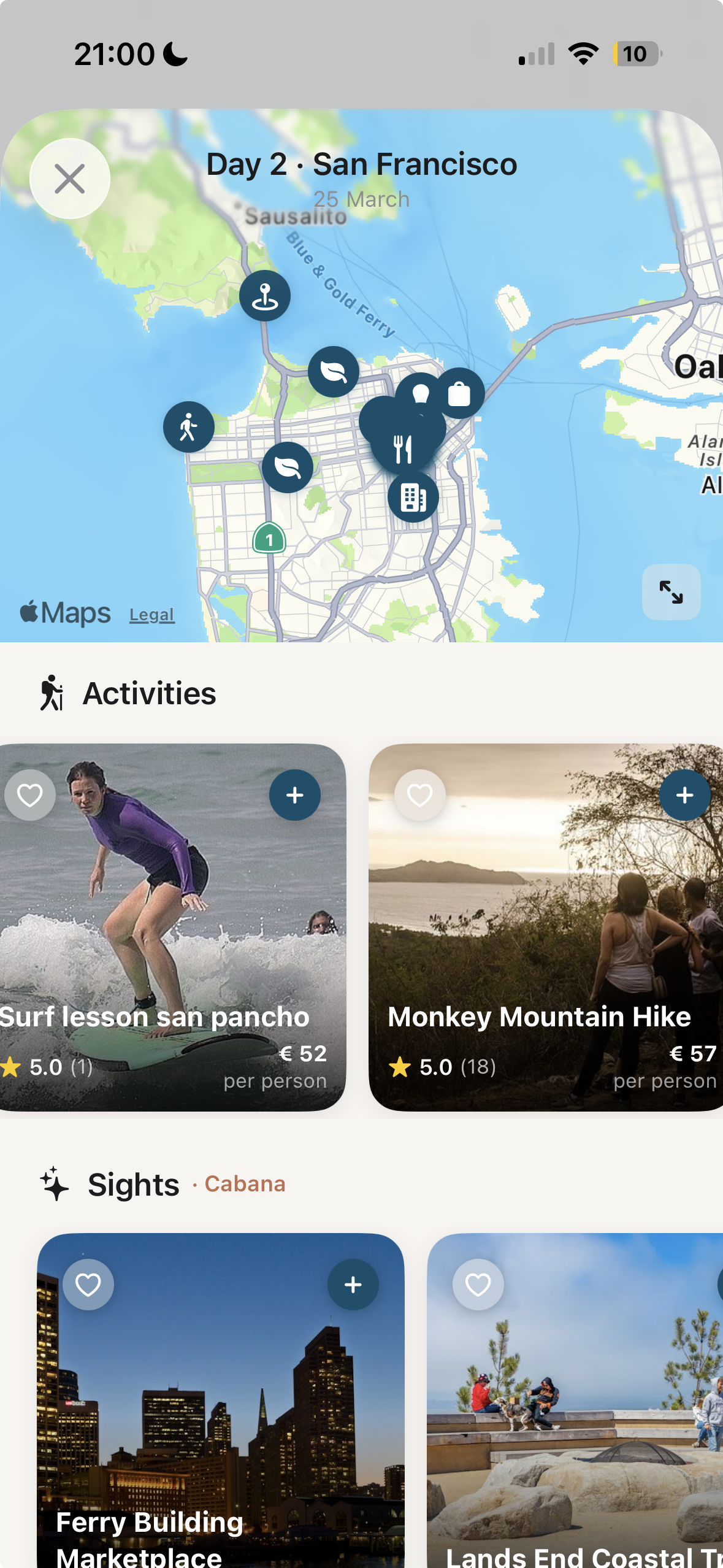The image size is (723, 1568).
Task: Open the Legal link on the map
Action: (x=152, y=615)
